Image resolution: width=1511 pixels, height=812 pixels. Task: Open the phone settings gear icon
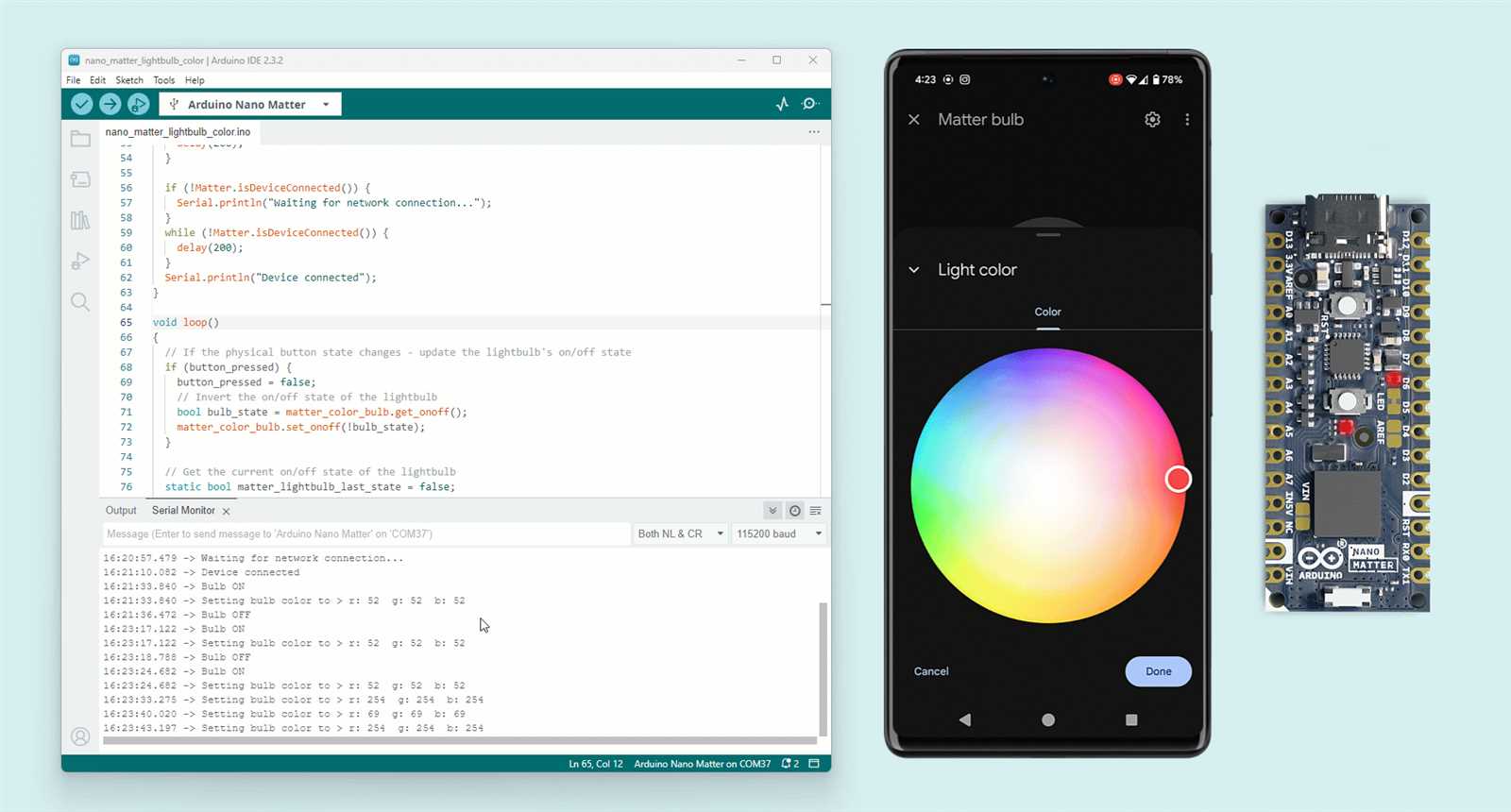point(1152,120)
